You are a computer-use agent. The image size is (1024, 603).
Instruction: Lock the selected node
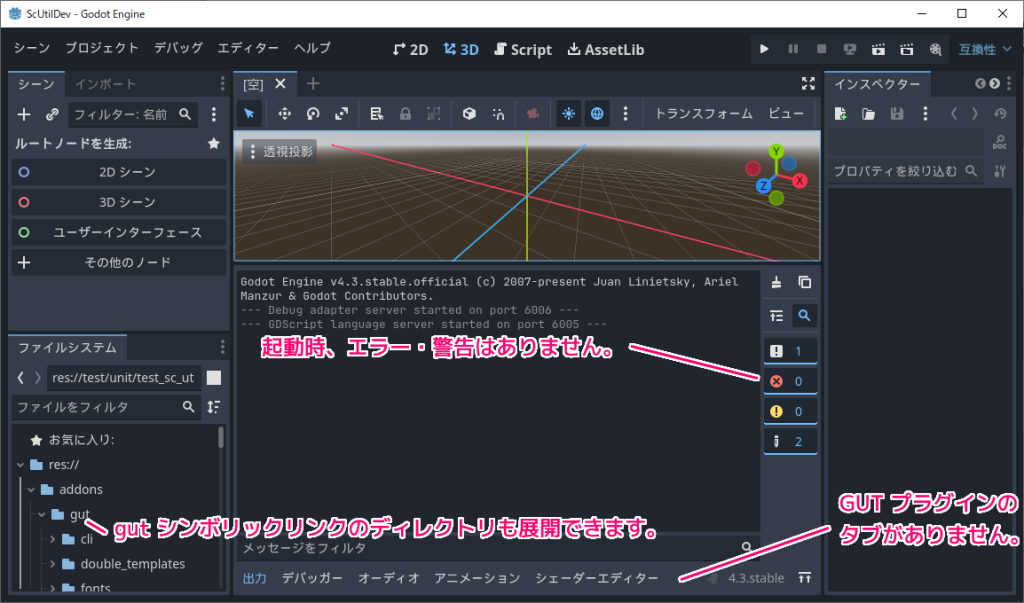(406, 114)
